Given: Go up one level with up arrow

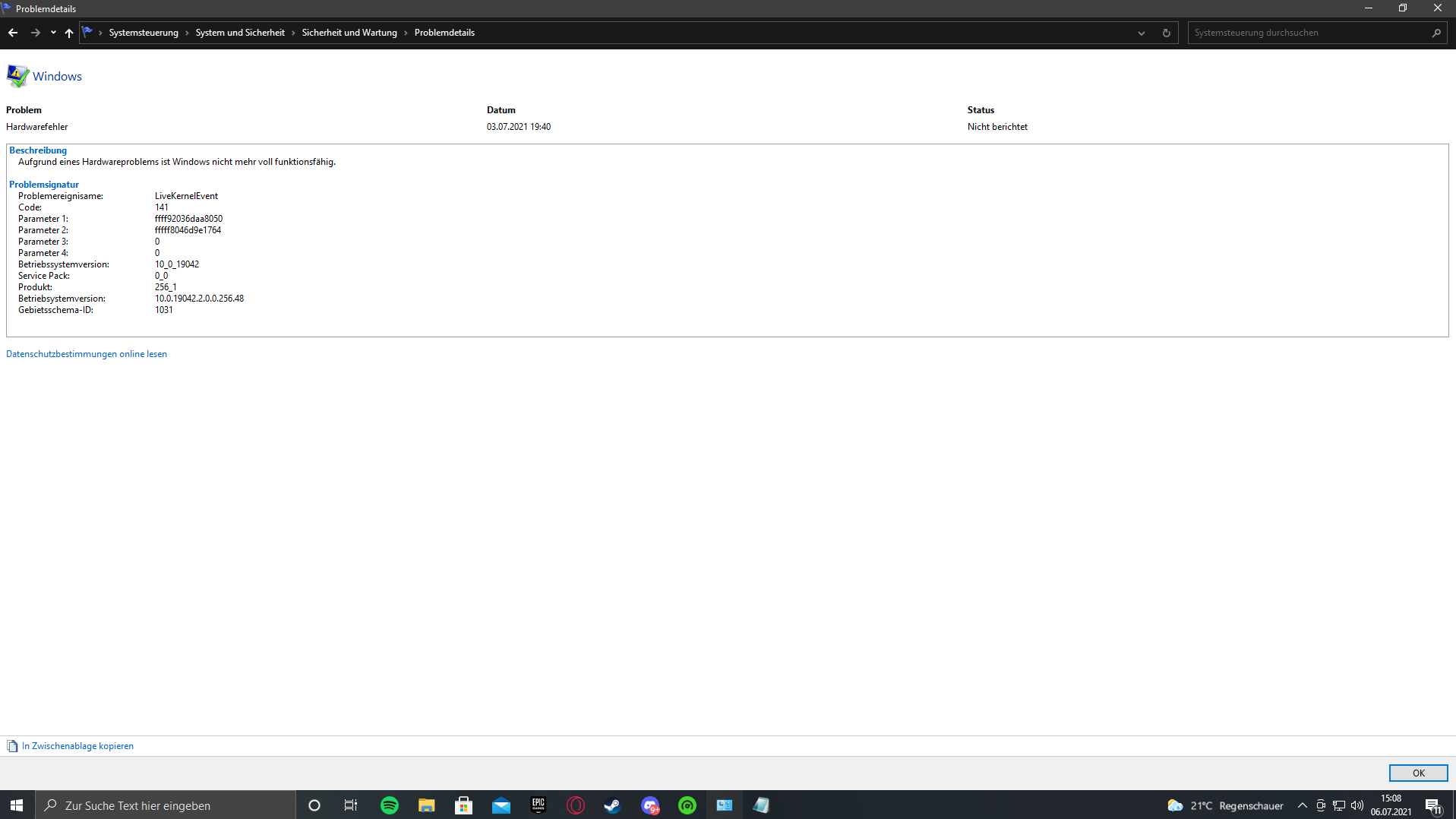Looking at the screenshot, I should tap(69, 33).
